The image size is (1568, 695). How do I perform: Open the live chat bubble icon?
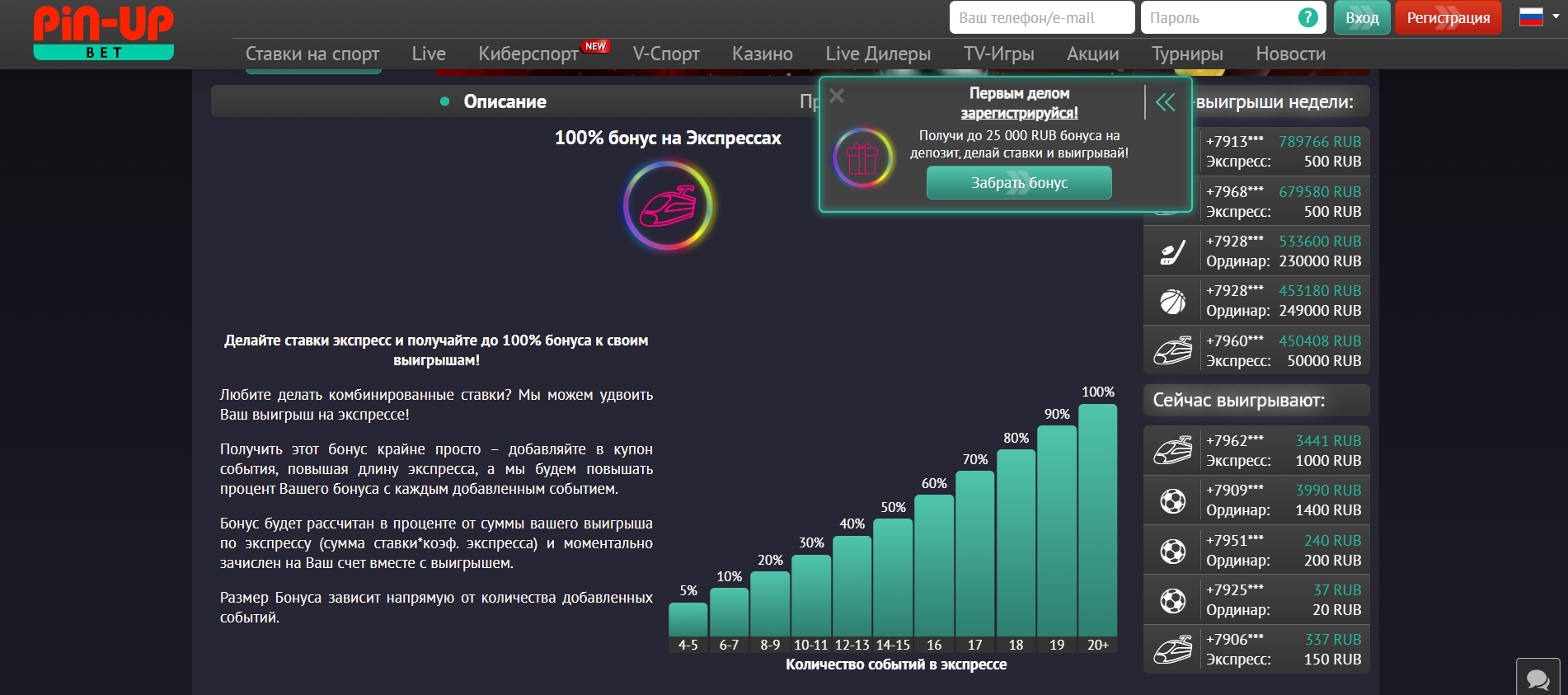point(1537,678)
